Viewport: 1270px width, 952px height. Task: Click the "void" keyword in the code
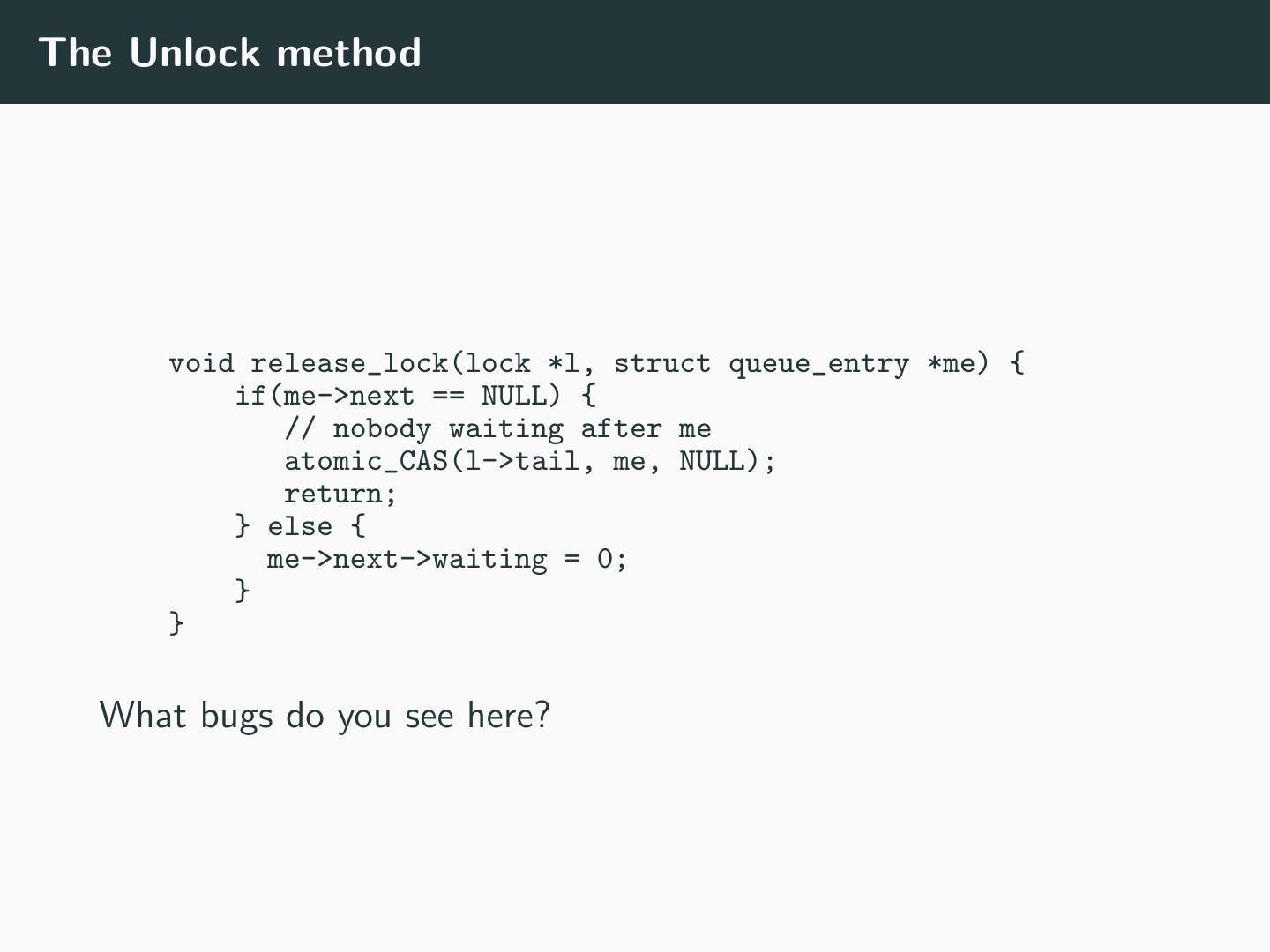click(201, 363)
